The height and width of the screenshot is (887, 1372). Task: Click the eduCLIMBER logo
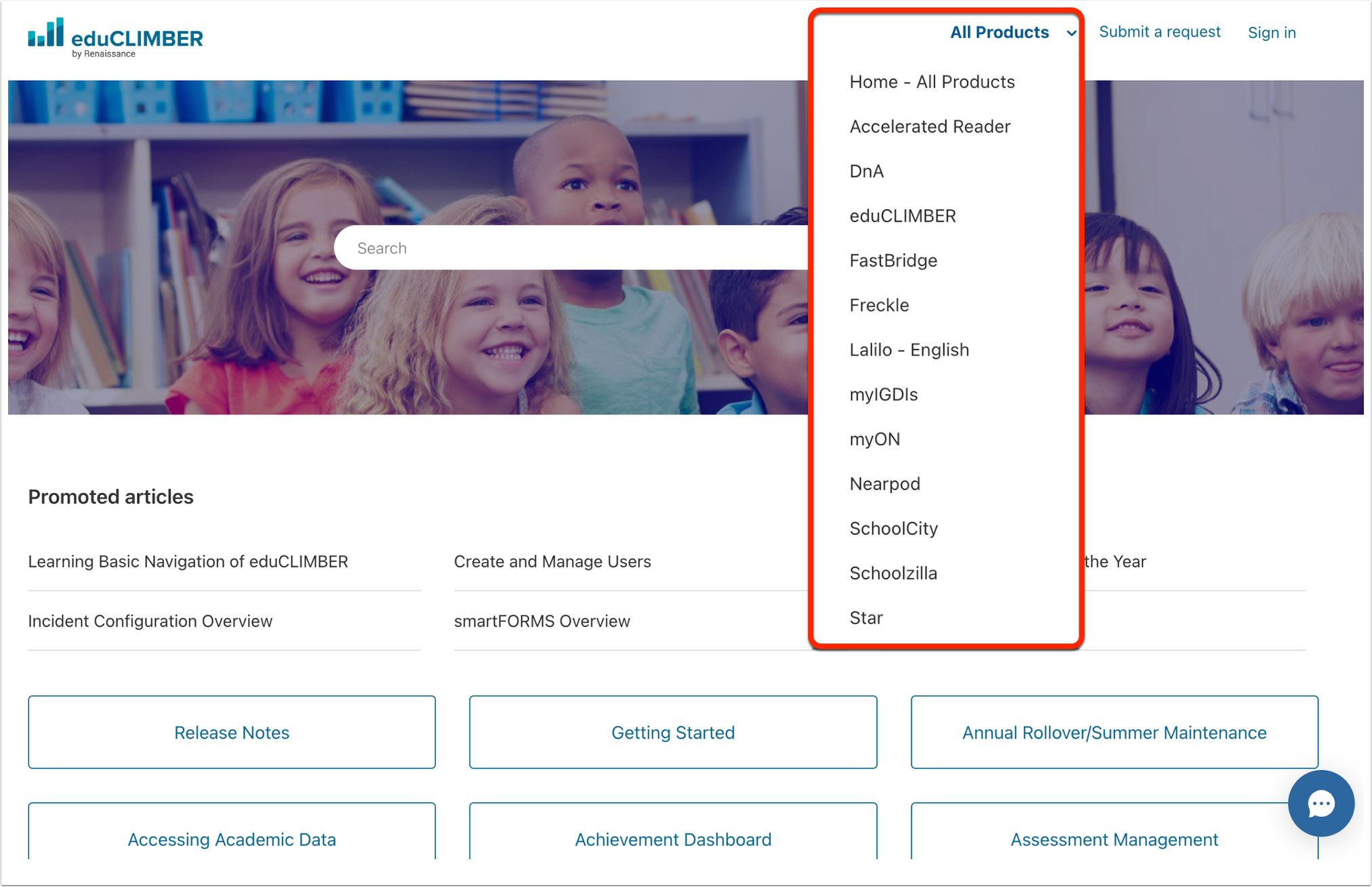(115, 38)
